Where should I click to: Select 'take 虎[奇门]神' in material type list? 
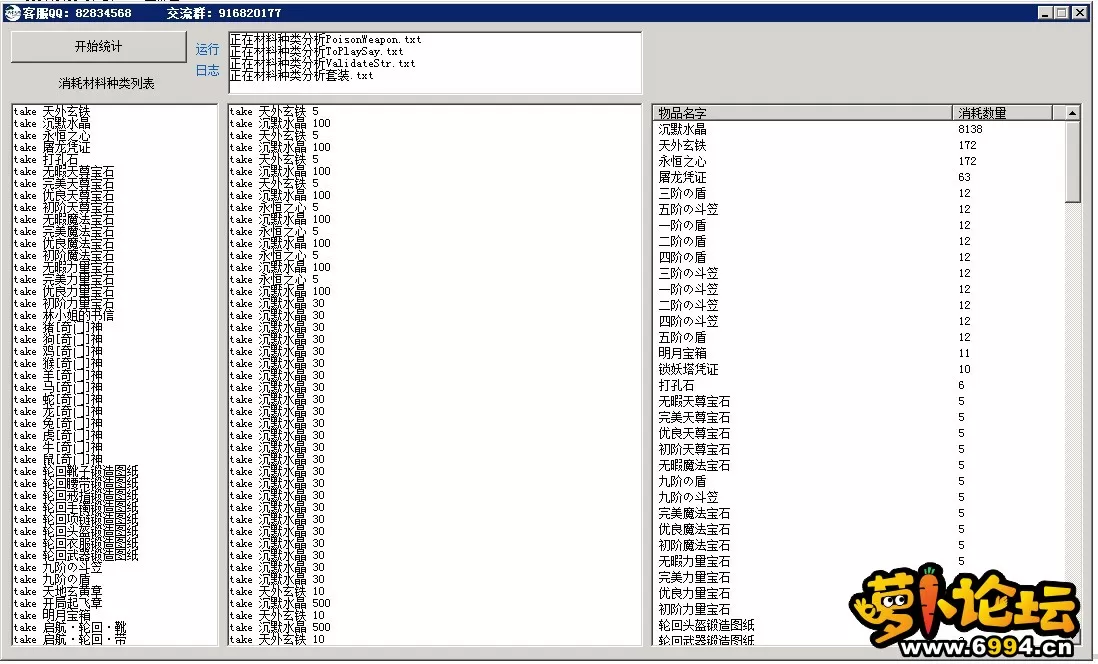pos(58,436)
